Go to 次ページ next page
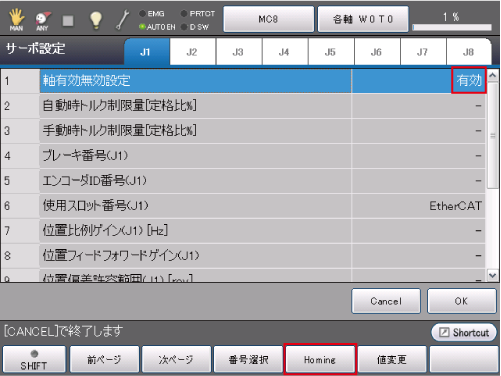Viewport: 501px width, 376px height. [x=176, y=359]
